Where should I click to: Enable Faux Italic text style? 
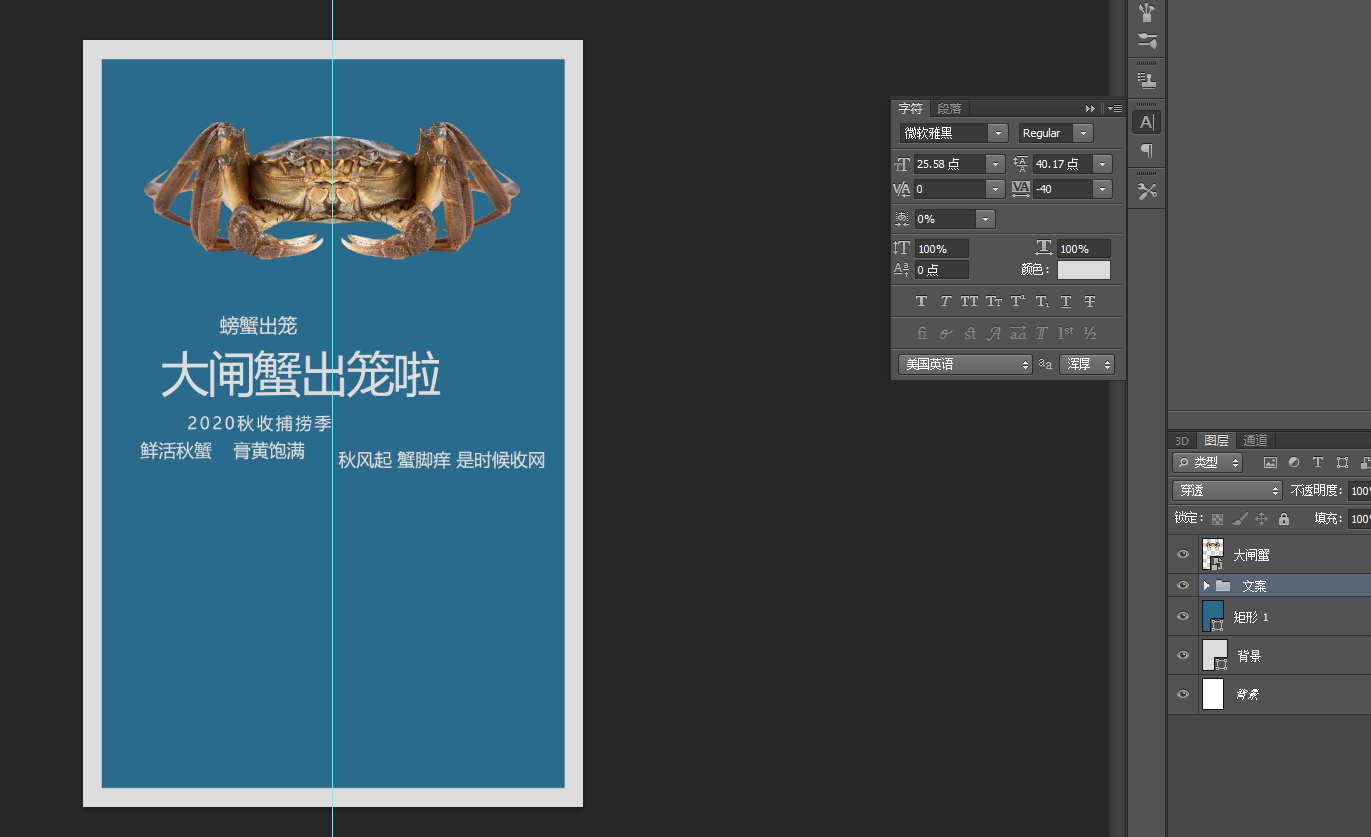point(945,301)
